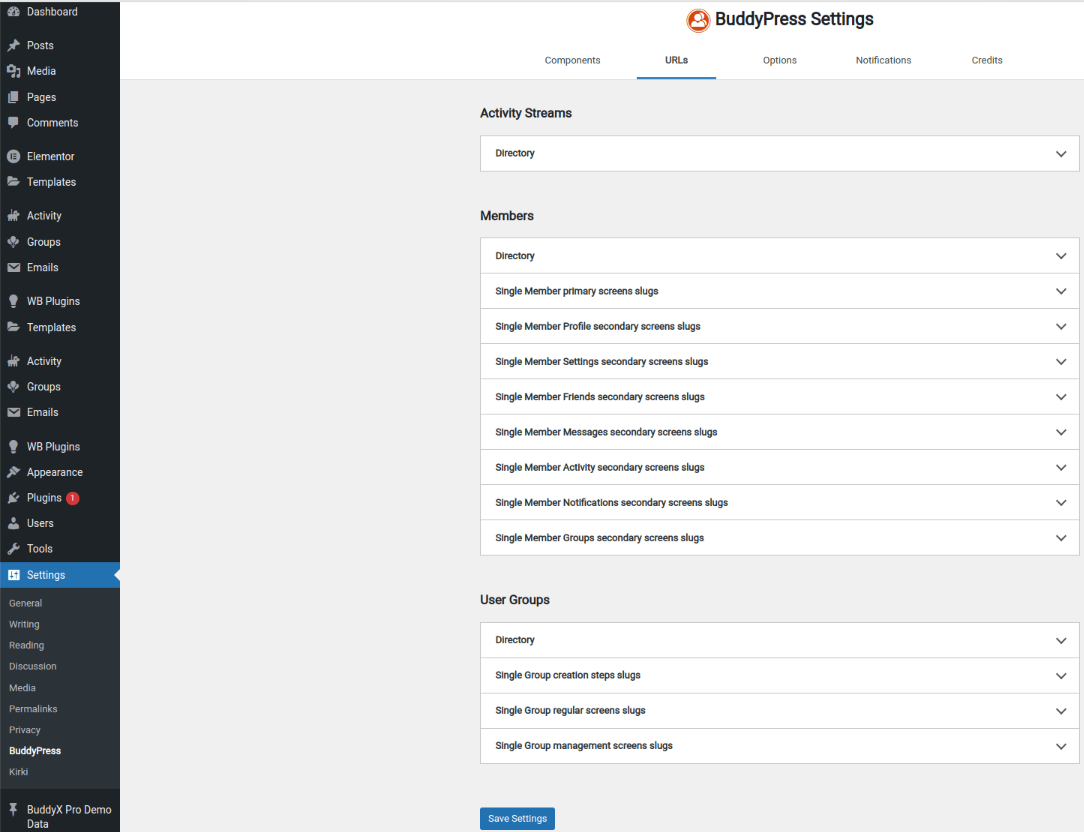This screenshot has height=832, width=1084.
Task: Click the Dashboard gauge icon in sidebar
Action: pyautogui.click(x=13, y=12)
